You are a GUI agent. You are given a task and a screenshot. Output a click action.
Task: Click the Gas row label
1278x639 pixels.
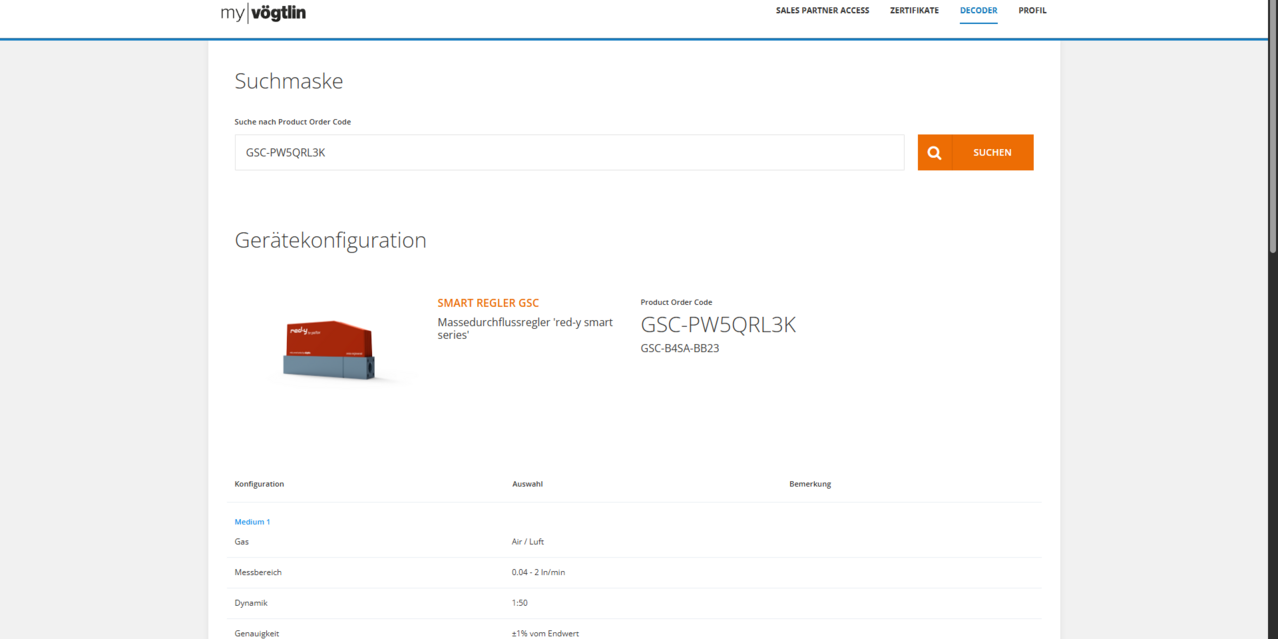click(x=242, y=542)
